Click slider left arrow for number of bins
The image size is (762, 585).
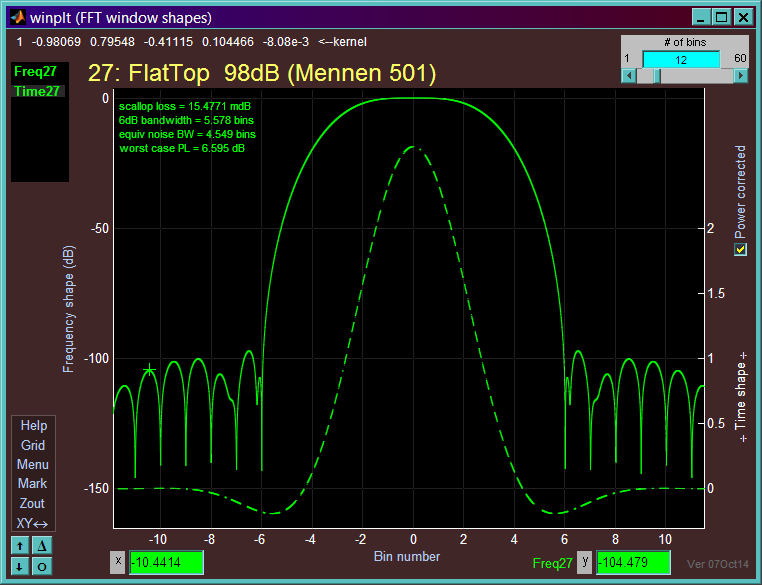point(629,76)
